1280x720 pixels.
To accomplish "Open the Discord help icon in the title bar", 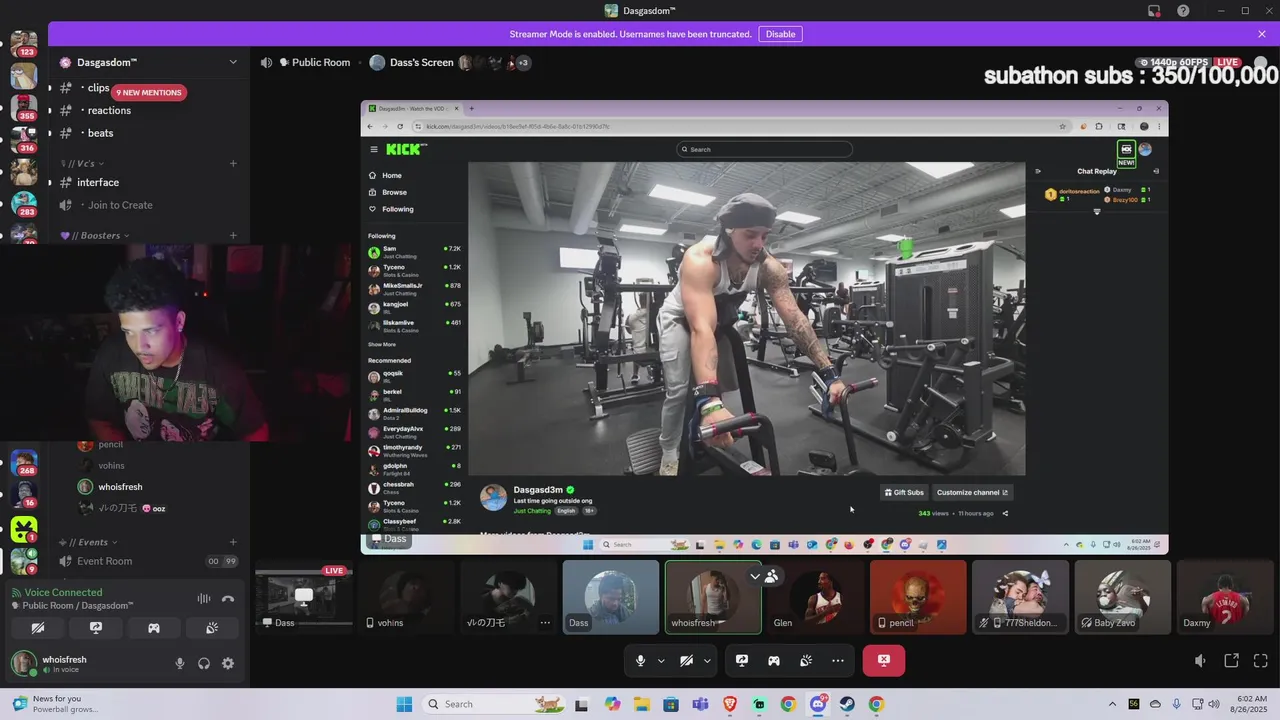I will [x=1184, y=11].
